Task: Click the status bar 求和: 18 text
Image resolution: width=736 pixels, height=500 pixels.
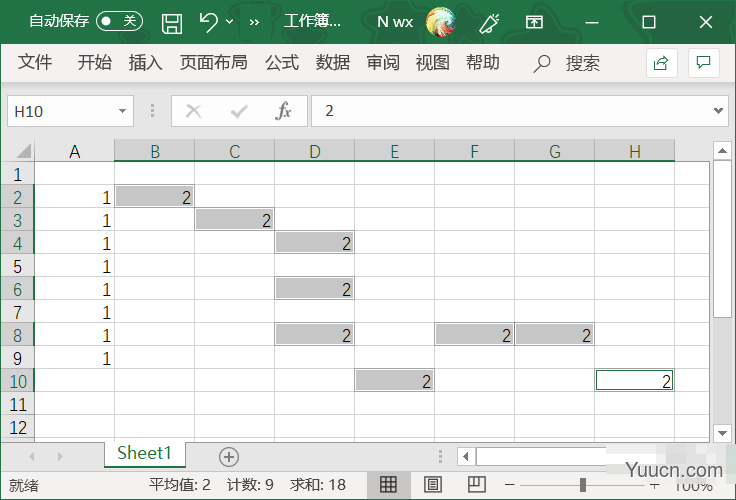Action: pos(318,485)
